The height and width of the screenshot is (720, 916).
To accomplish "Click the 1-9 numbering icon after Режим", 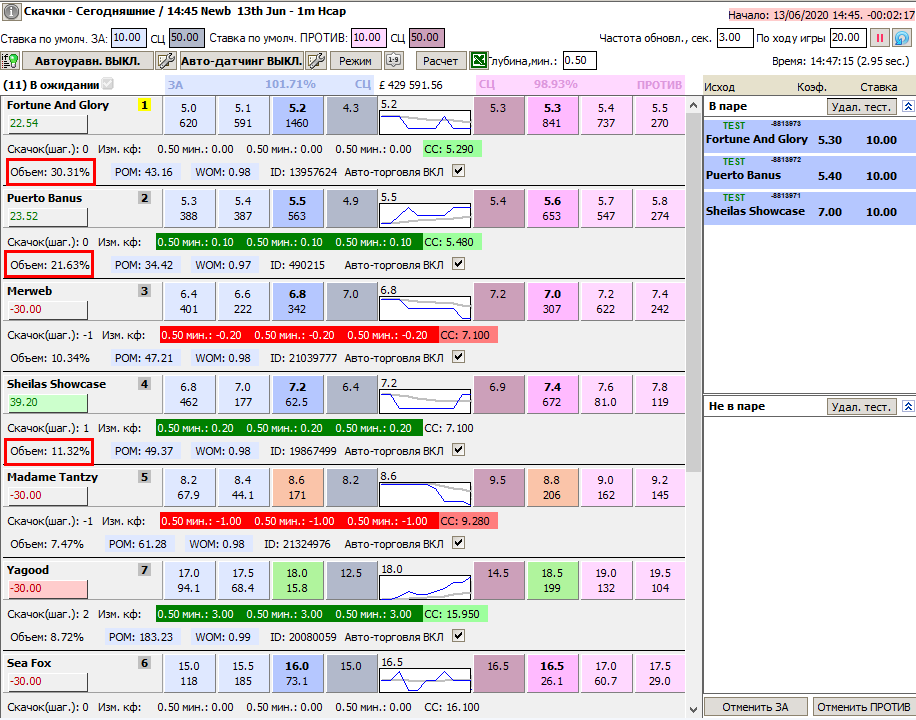I will 393,60.
